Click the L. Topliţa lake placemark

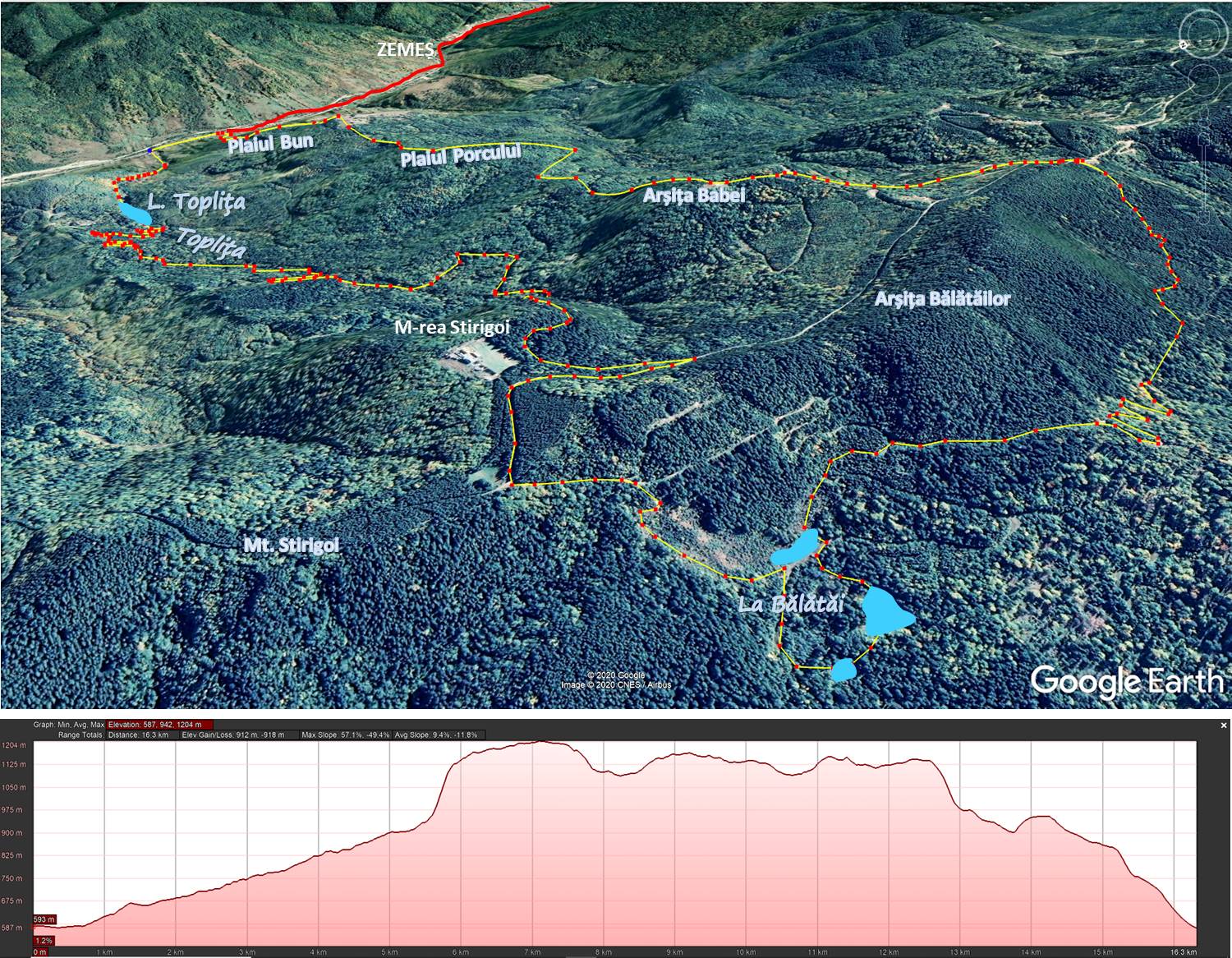[x=135, y=213]
